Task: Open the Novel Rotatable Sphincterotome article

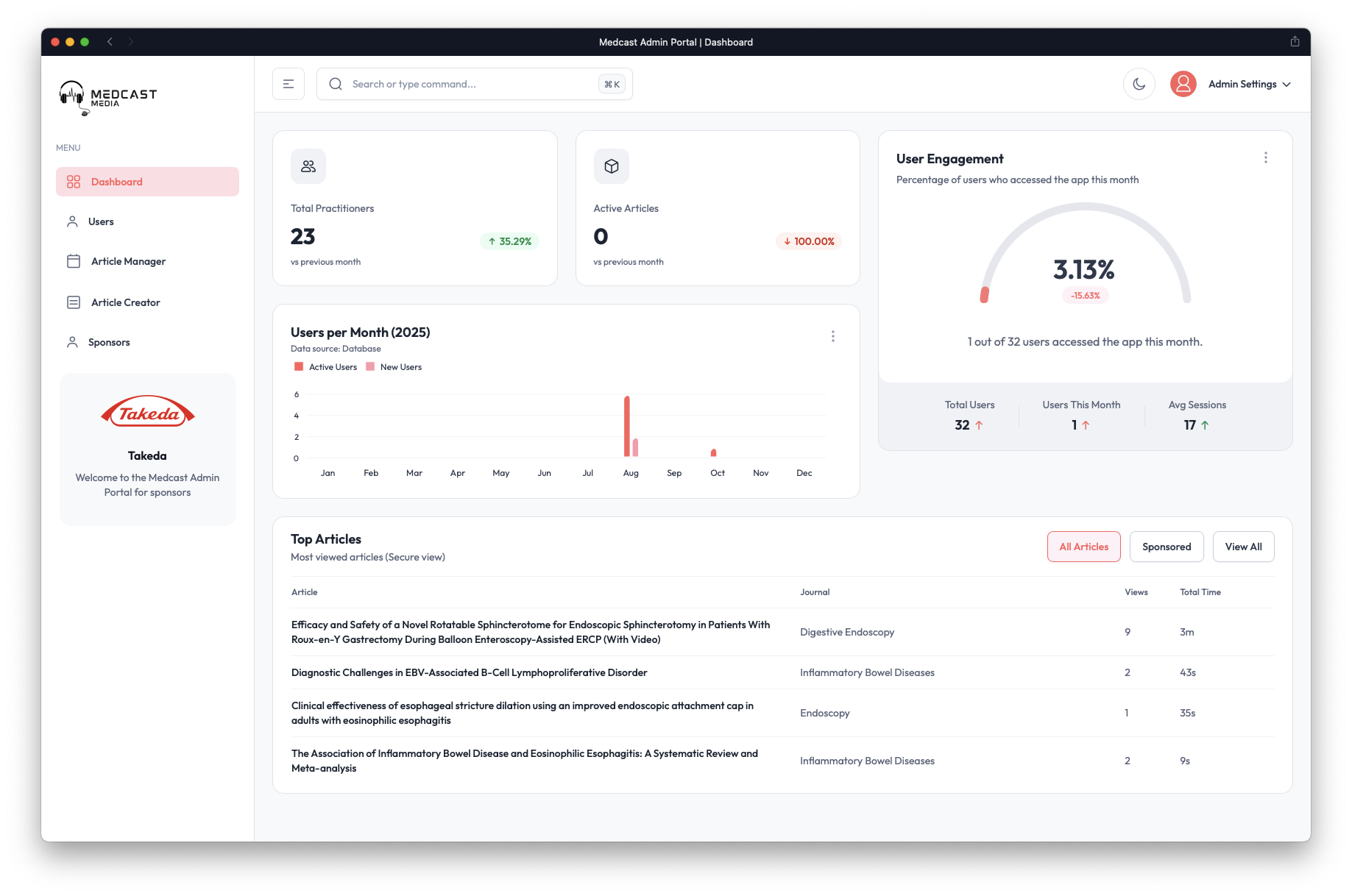Action: [x=531, y=632]
